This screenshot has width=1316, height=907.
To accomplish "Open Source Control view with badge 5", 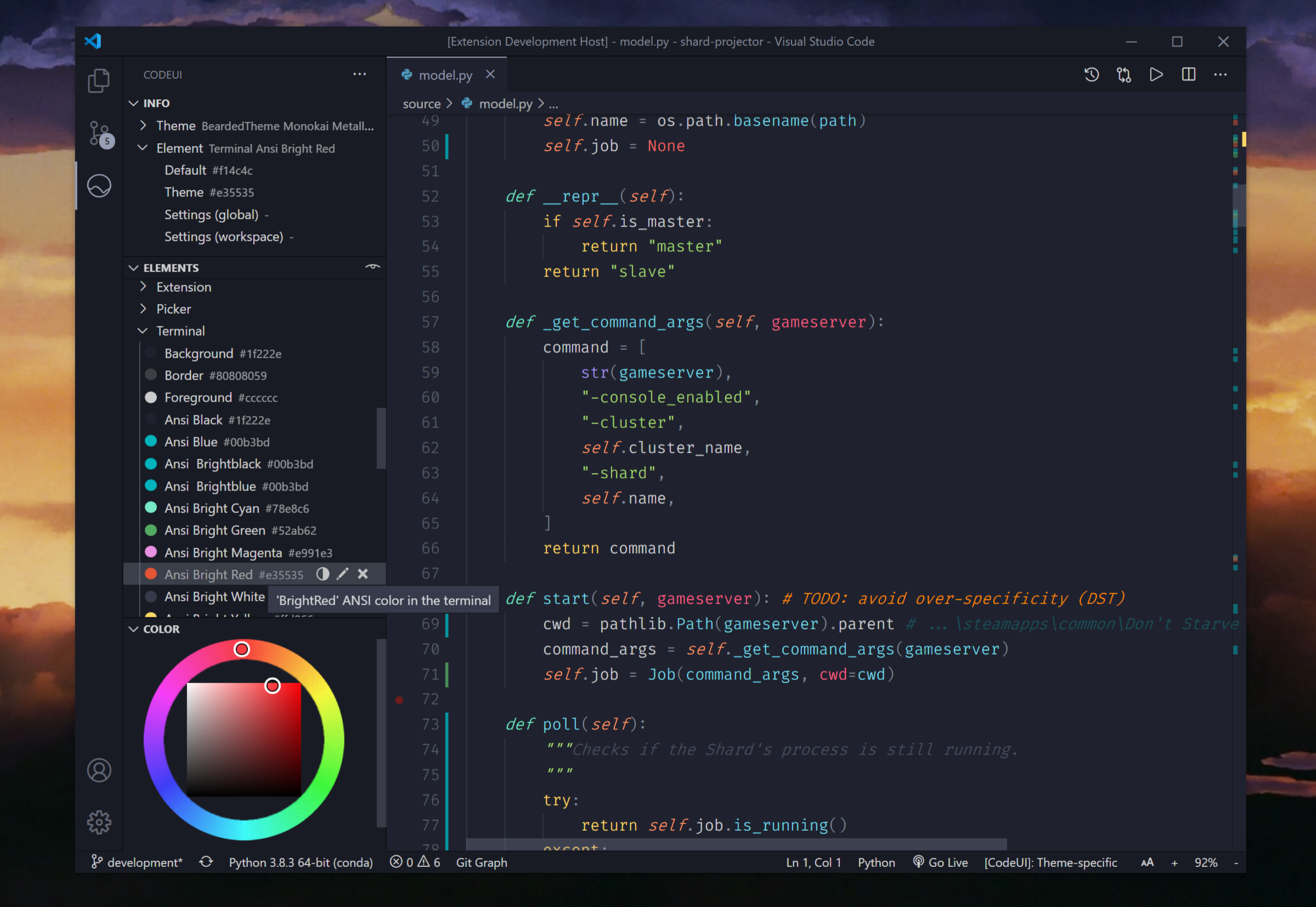I will 100,133.
